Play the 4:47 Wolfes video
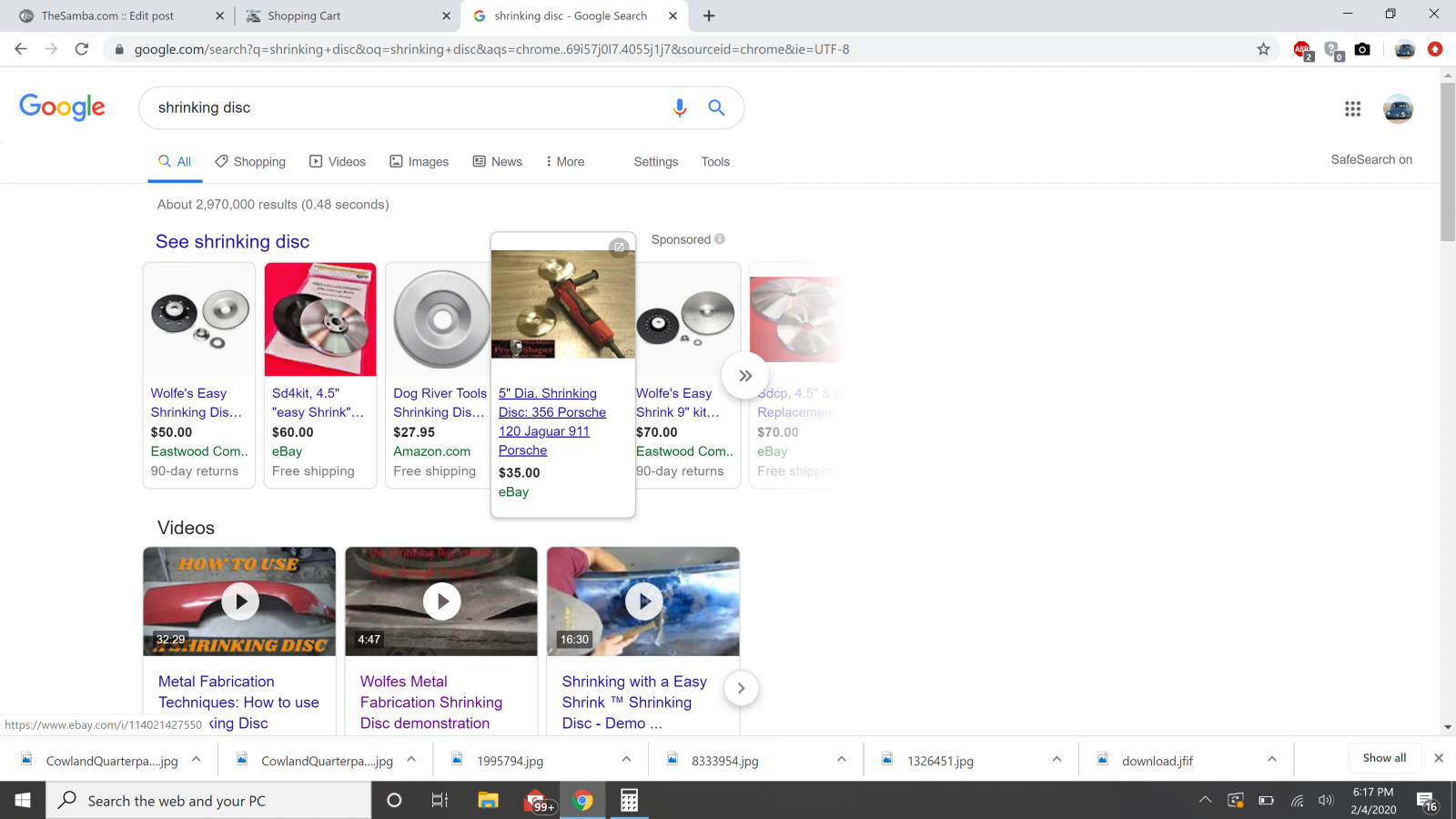 (442, 602)
